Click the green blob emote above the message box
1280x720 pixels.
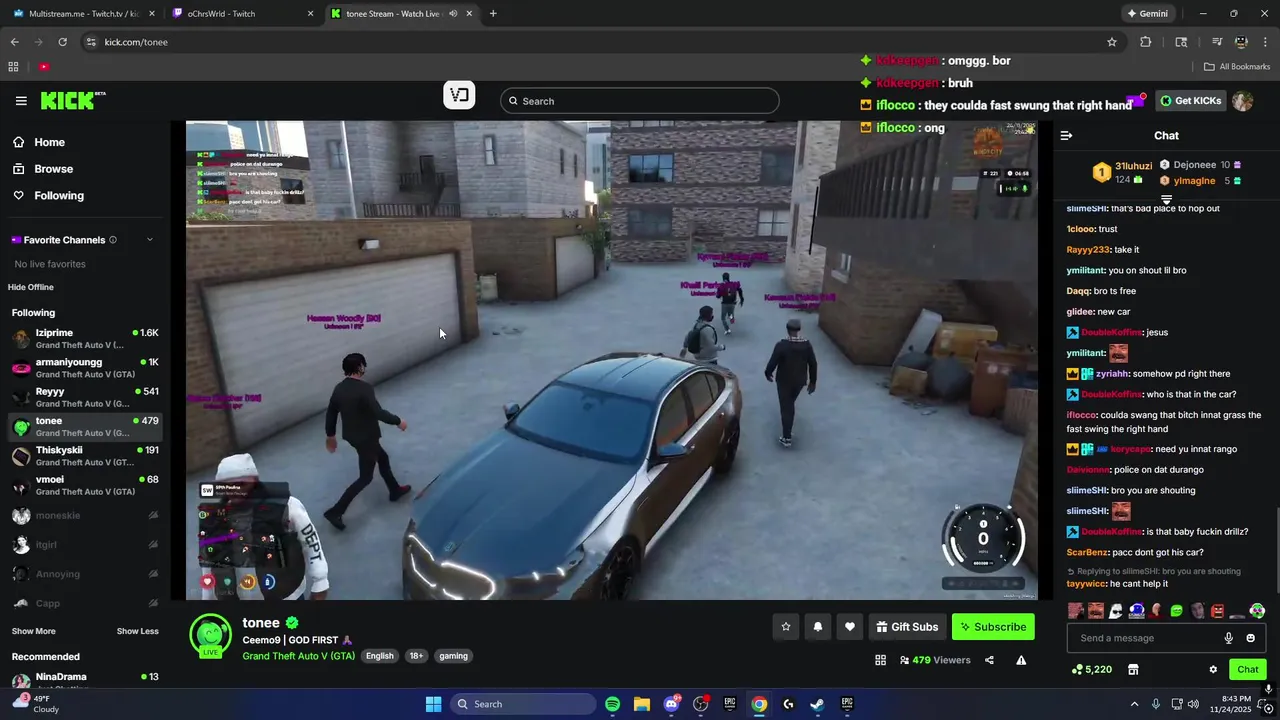click(1177, 611)
